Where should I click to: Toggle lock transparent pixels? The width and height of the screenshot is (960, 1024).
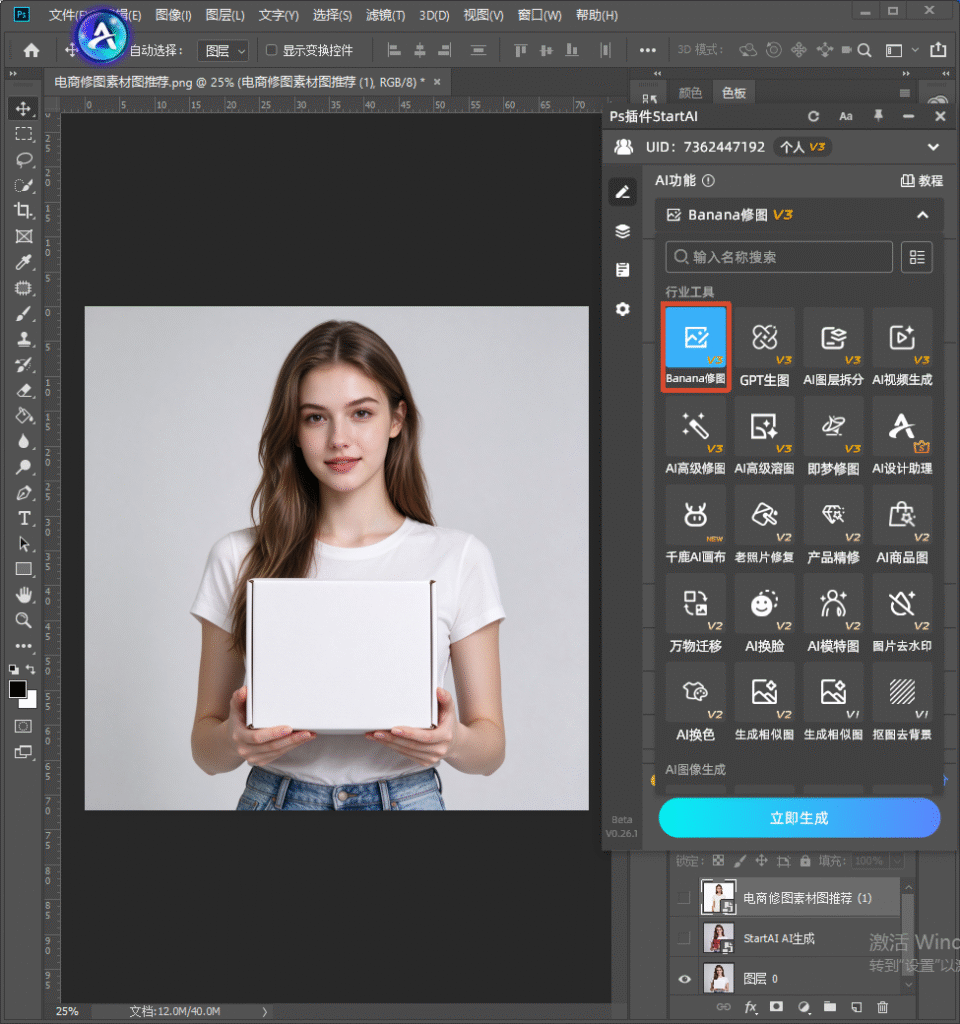pyautogui.click(x=718, y=861)
